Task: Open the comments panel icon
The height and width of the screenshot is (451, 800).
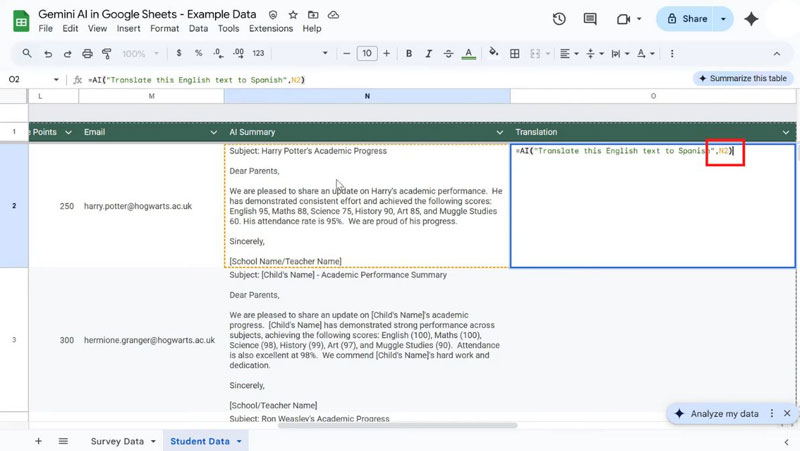Action: pos(590,19)
